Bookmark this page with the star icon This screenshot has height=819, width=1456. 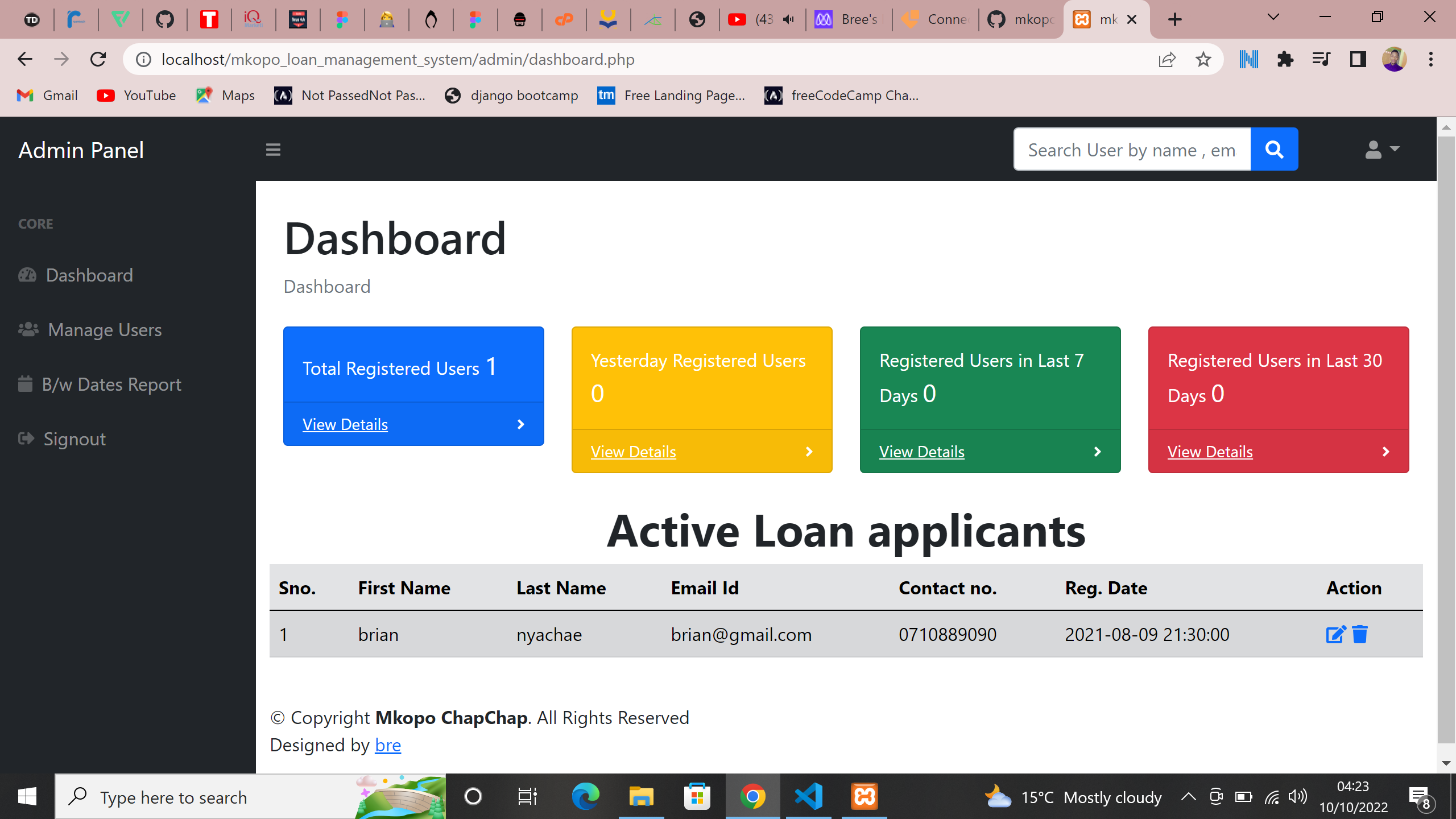point(1203,59)
